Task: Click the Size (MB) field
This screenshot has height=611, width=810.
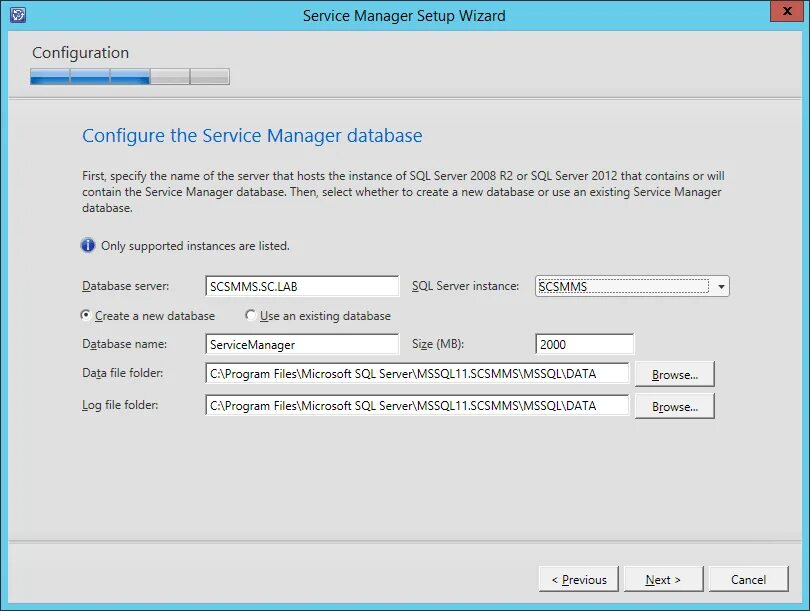Action: point(584,344)
